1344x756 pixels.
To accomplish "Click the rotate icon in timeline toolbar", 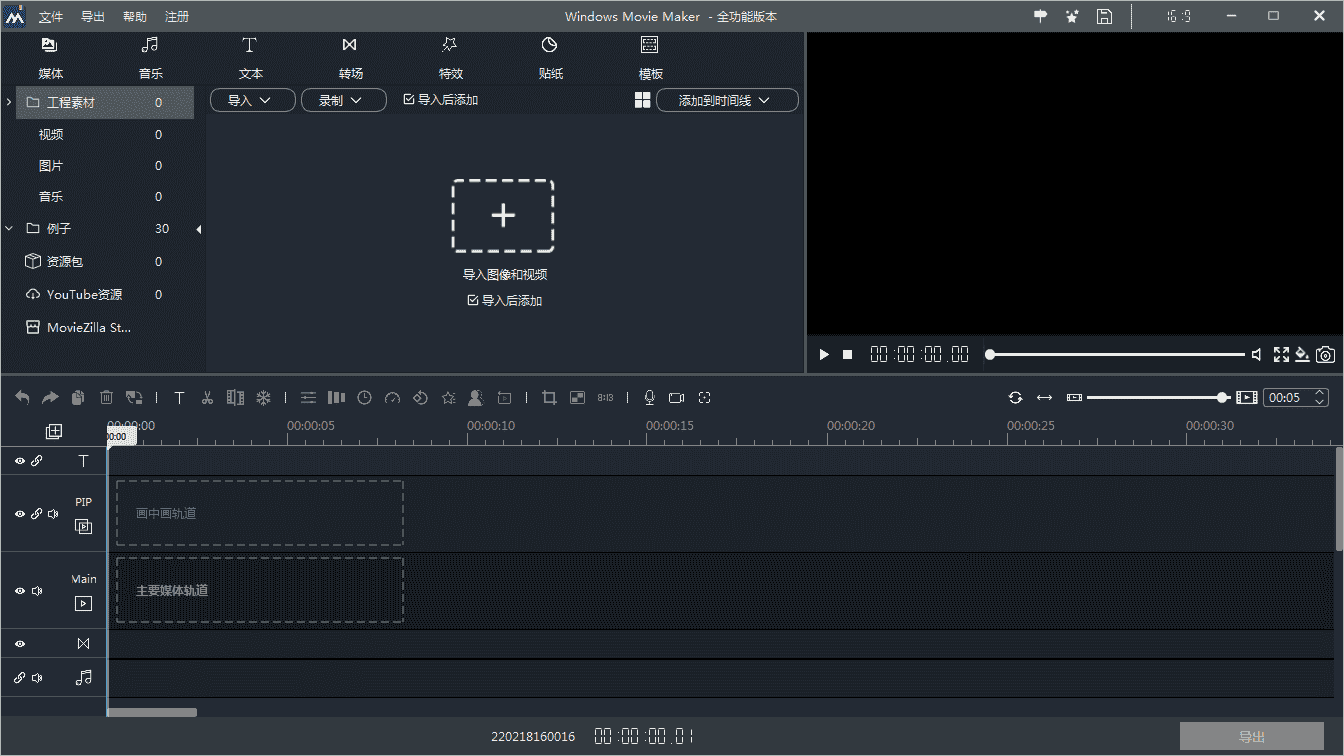I will pos(420,398).
